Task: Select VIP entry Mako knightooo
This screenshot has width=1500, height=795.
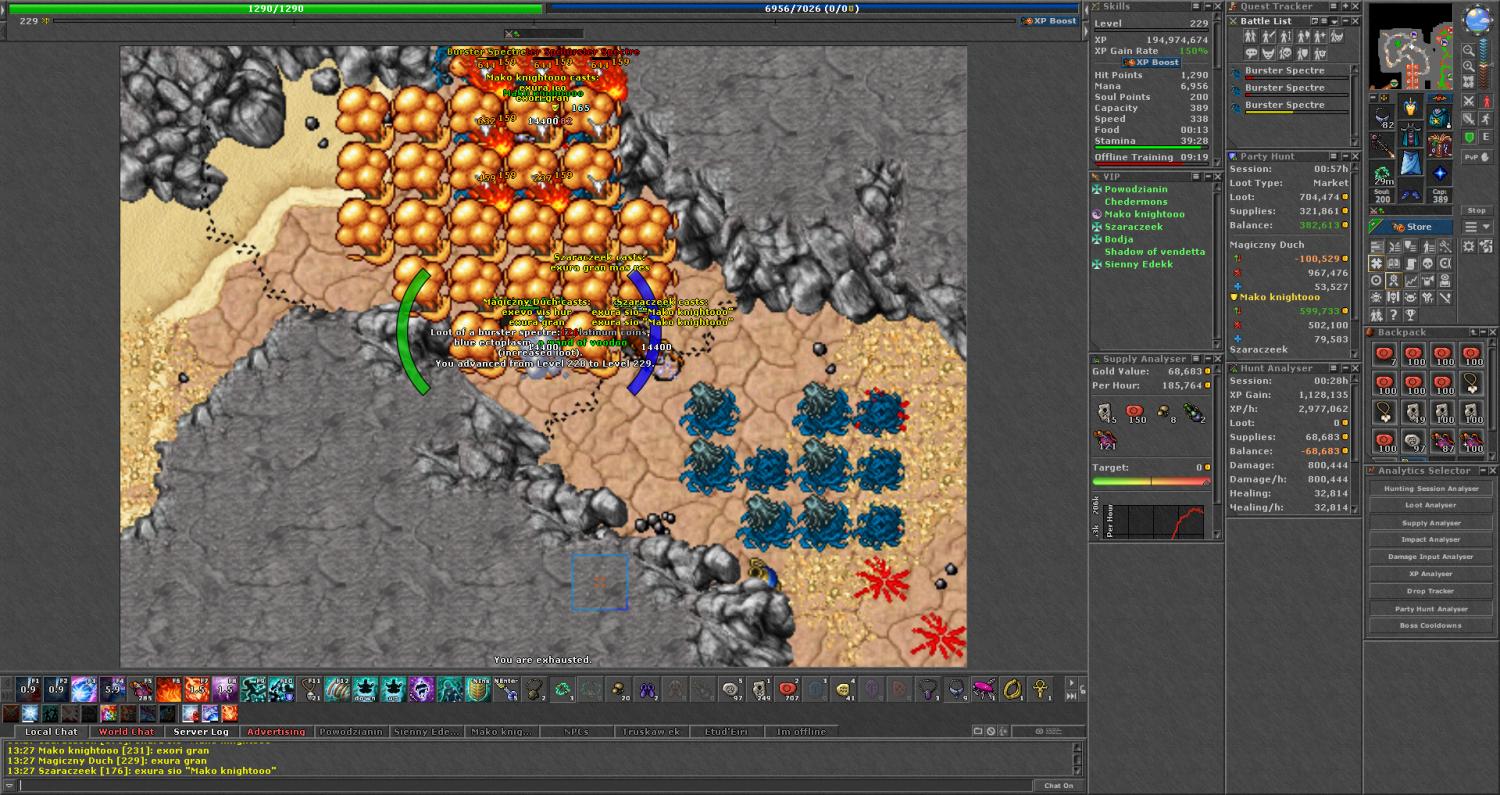Action: (x=1144, y=214)
